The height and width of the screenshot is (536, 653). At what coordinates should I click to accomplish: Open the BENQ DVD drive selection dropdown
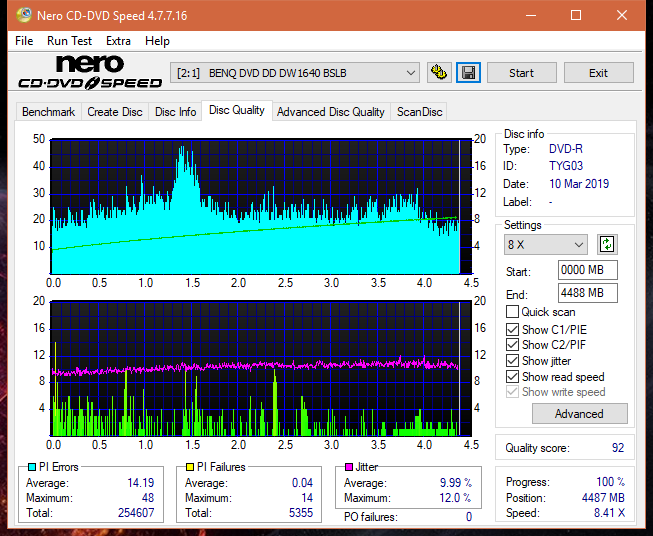tap(294, 73)
